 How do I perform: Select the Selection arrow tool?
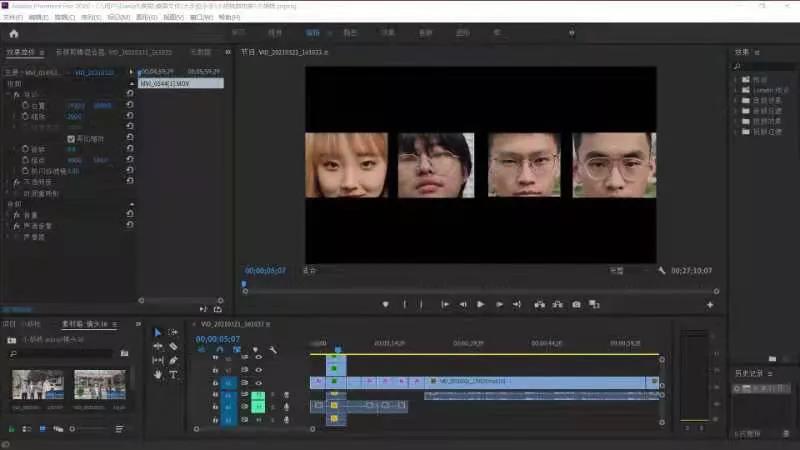[157, 332]
